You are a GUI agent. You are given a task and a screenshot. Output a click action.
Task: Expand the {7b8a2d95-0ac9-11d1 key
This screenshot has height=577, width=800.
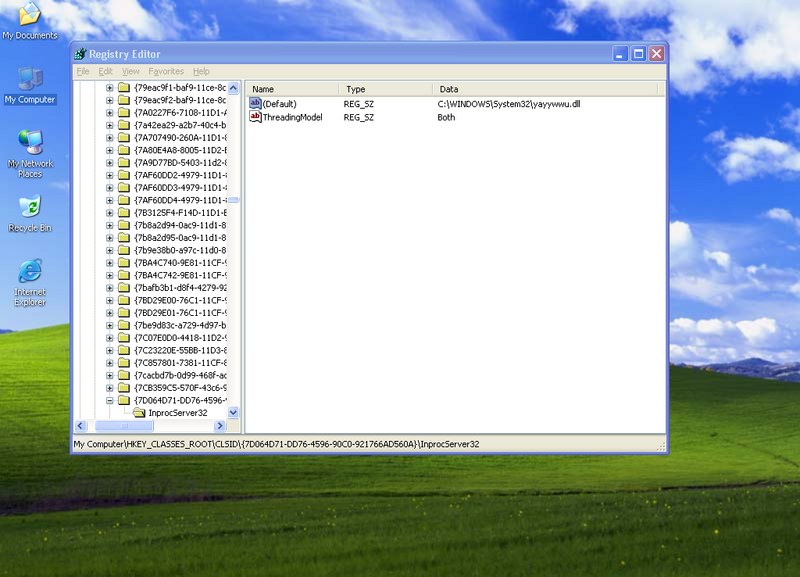(110, 238)
